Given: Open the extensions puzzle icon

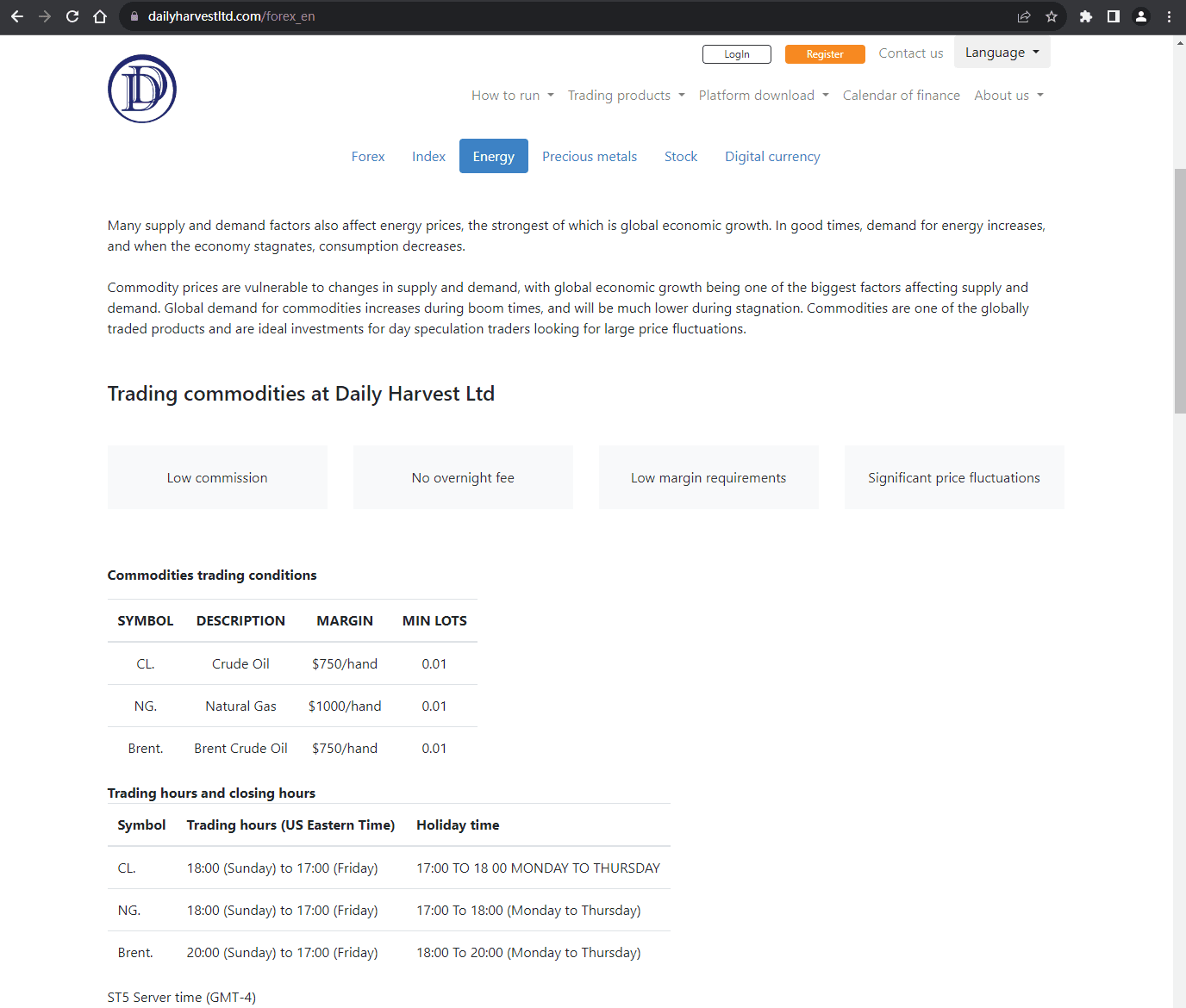Looking at the screenshot, I should [1086, 16].
